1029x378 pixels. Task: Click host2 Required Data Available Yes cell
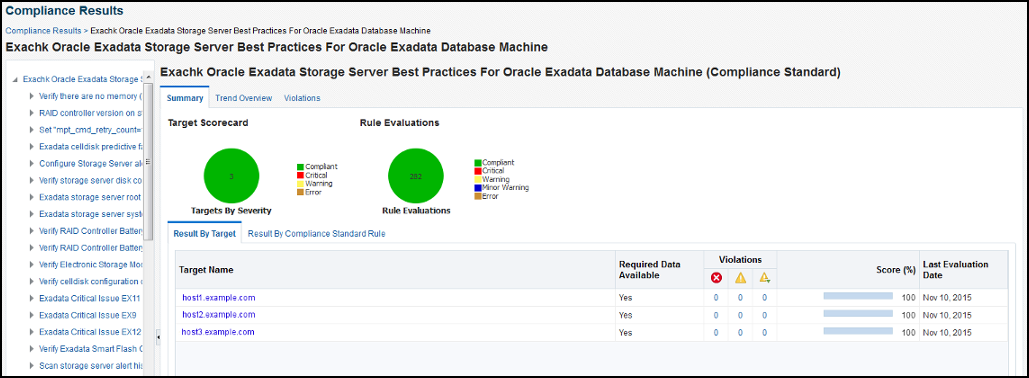(x=625, y=315)
